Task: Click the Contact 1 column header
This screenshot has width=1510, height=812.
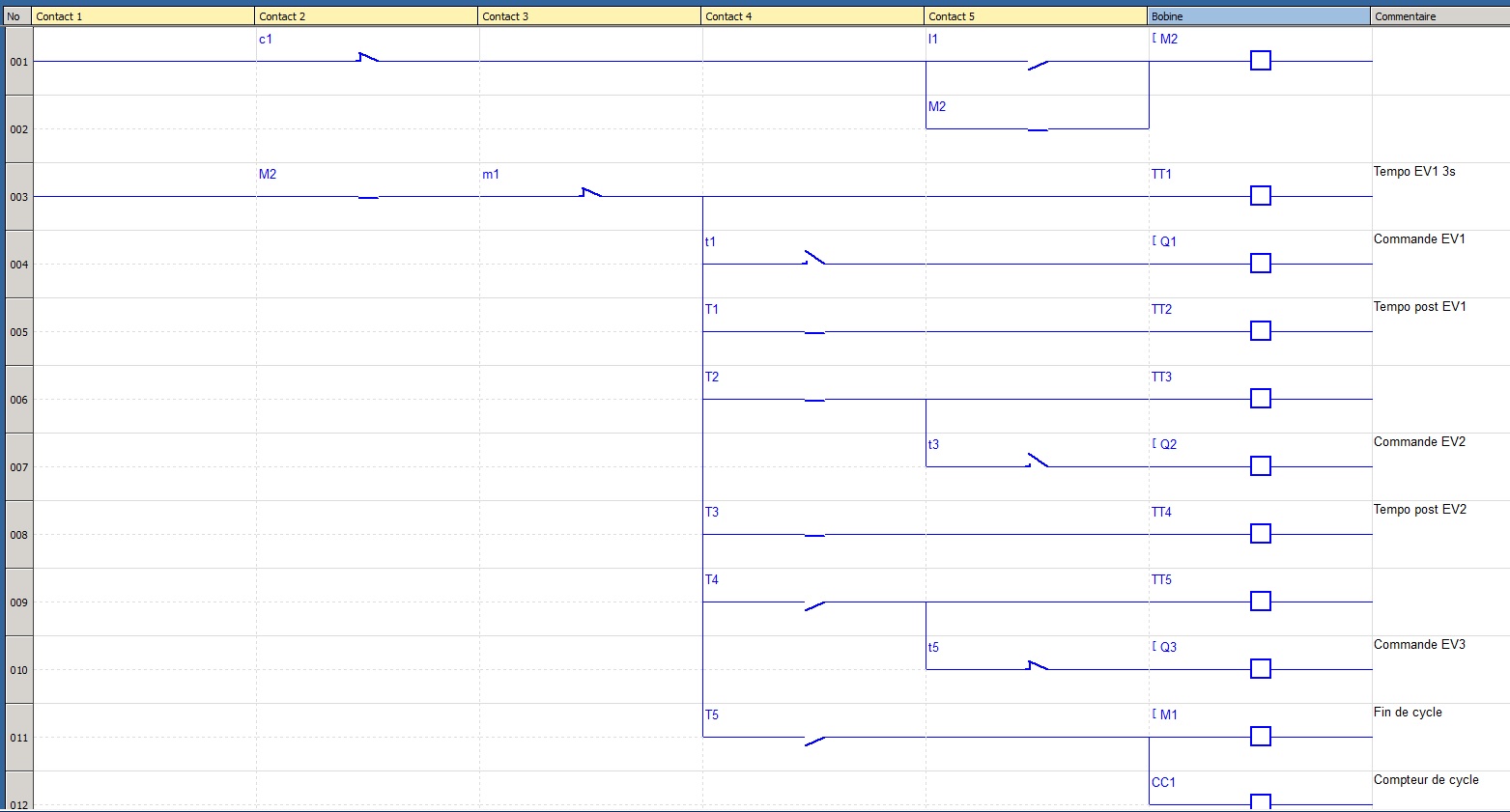Action: click(144, 16)
